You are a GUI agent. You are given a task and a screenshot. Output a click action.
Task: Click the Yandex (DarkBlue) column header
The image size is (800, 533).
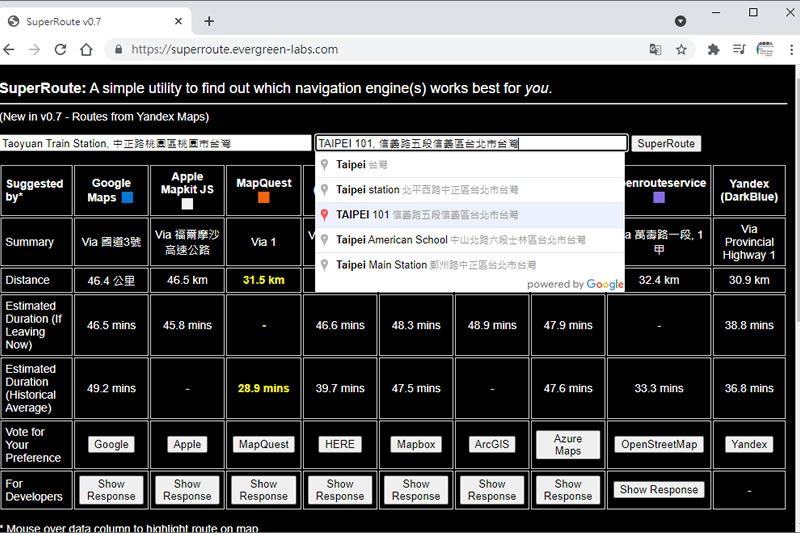[749, 190]
